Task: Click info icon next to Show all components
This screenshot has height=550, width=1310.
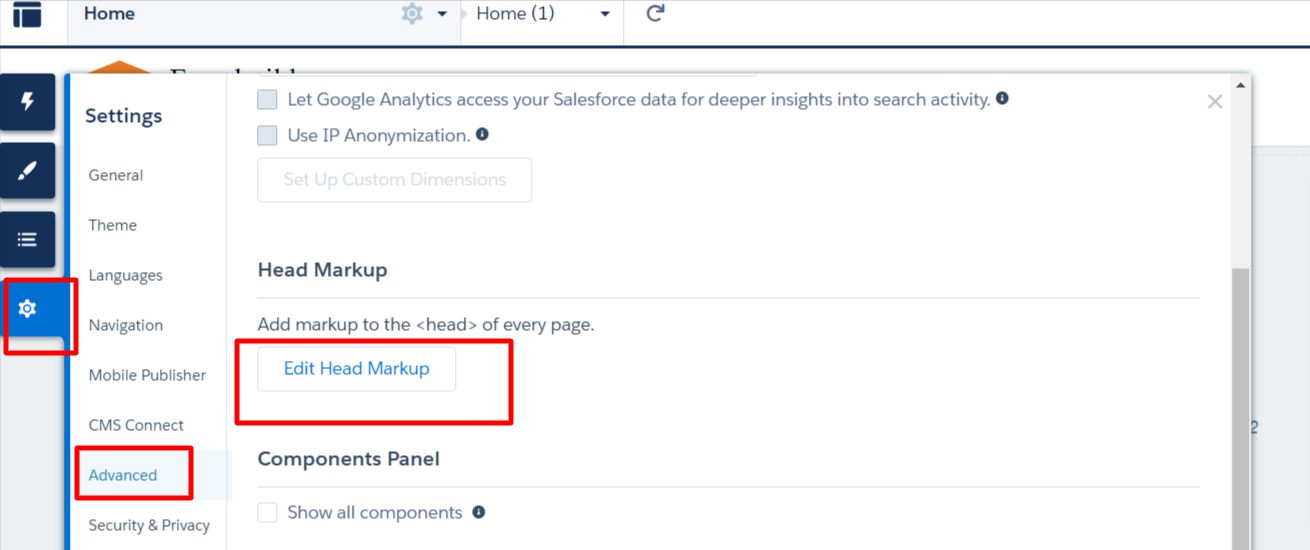Action: tap(479, 512)
